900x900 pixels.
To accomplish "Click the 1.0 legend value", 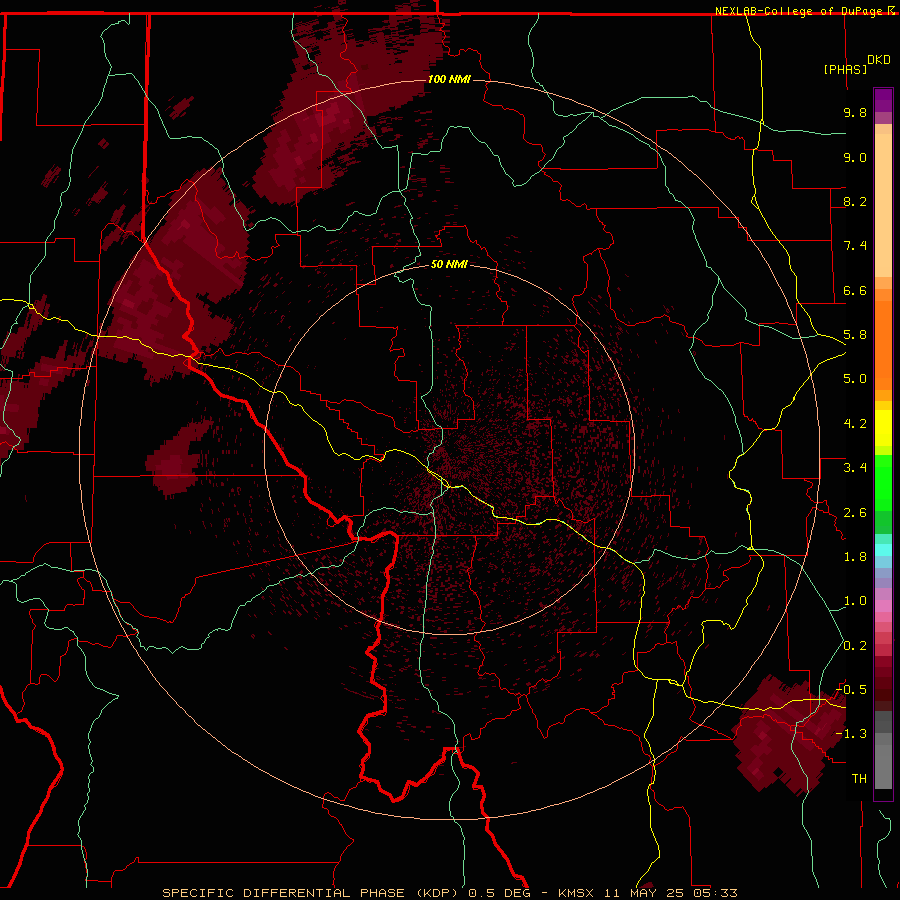I will pos(855,601).
